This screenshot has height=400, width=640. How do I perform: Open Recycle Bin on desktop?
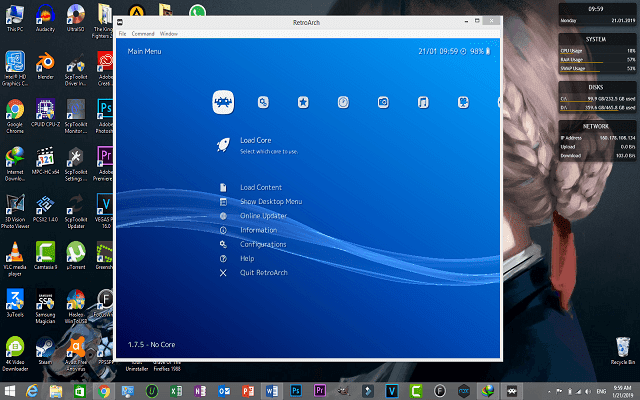(x=621, y=349)
